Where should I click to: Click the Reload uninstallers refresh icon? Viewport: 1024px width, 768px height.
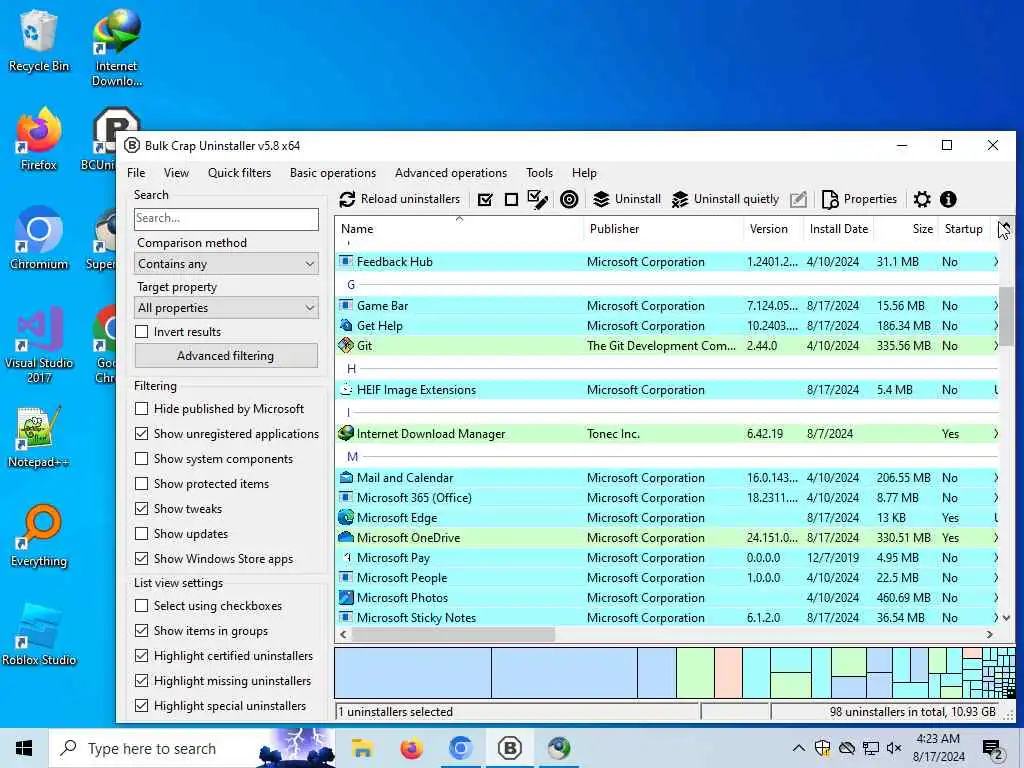(x=347, y=199)
